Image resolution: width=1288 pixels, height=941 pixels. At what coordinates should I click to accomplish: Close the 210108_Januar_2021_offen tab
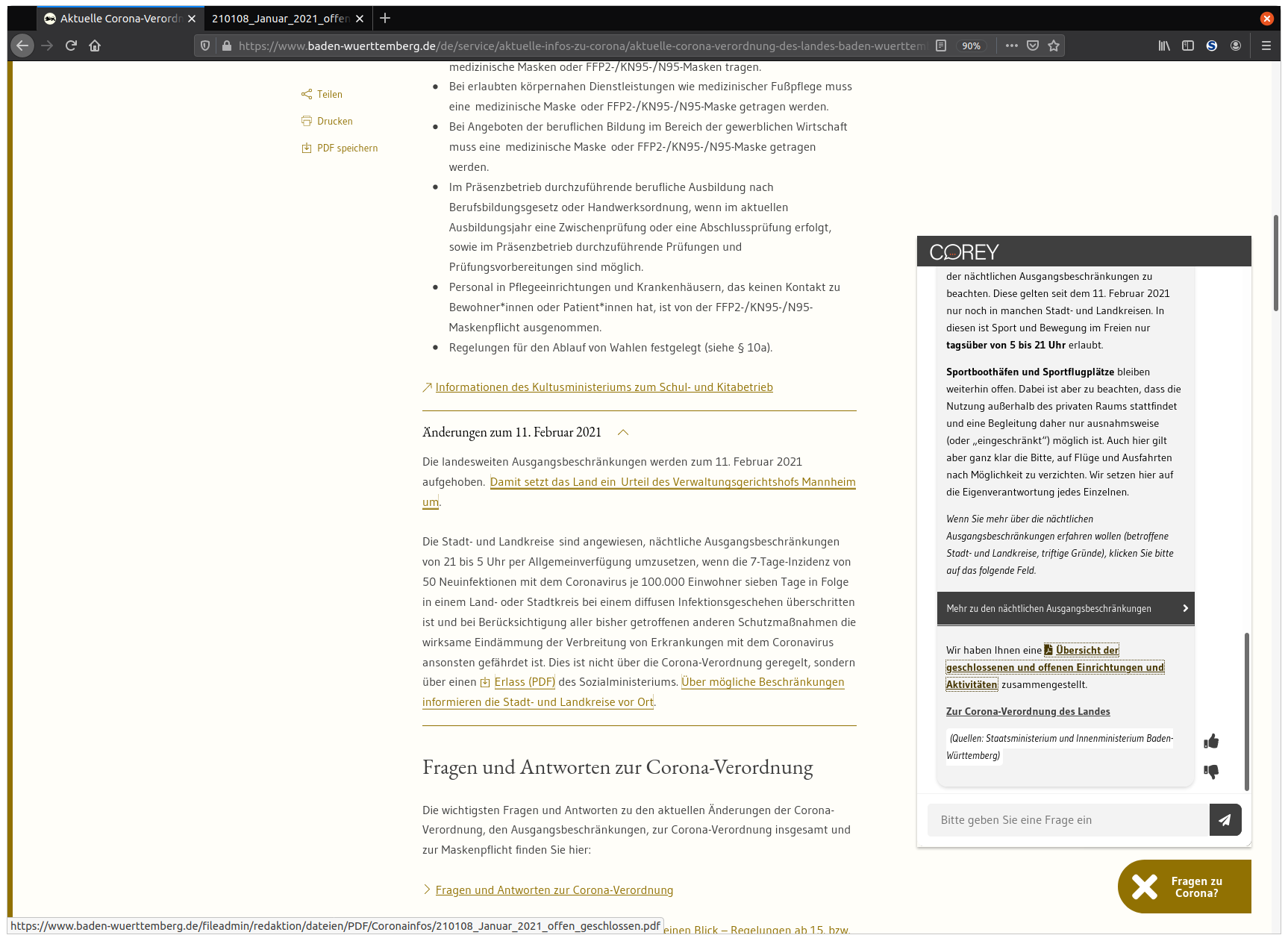(x=360, y=19)
